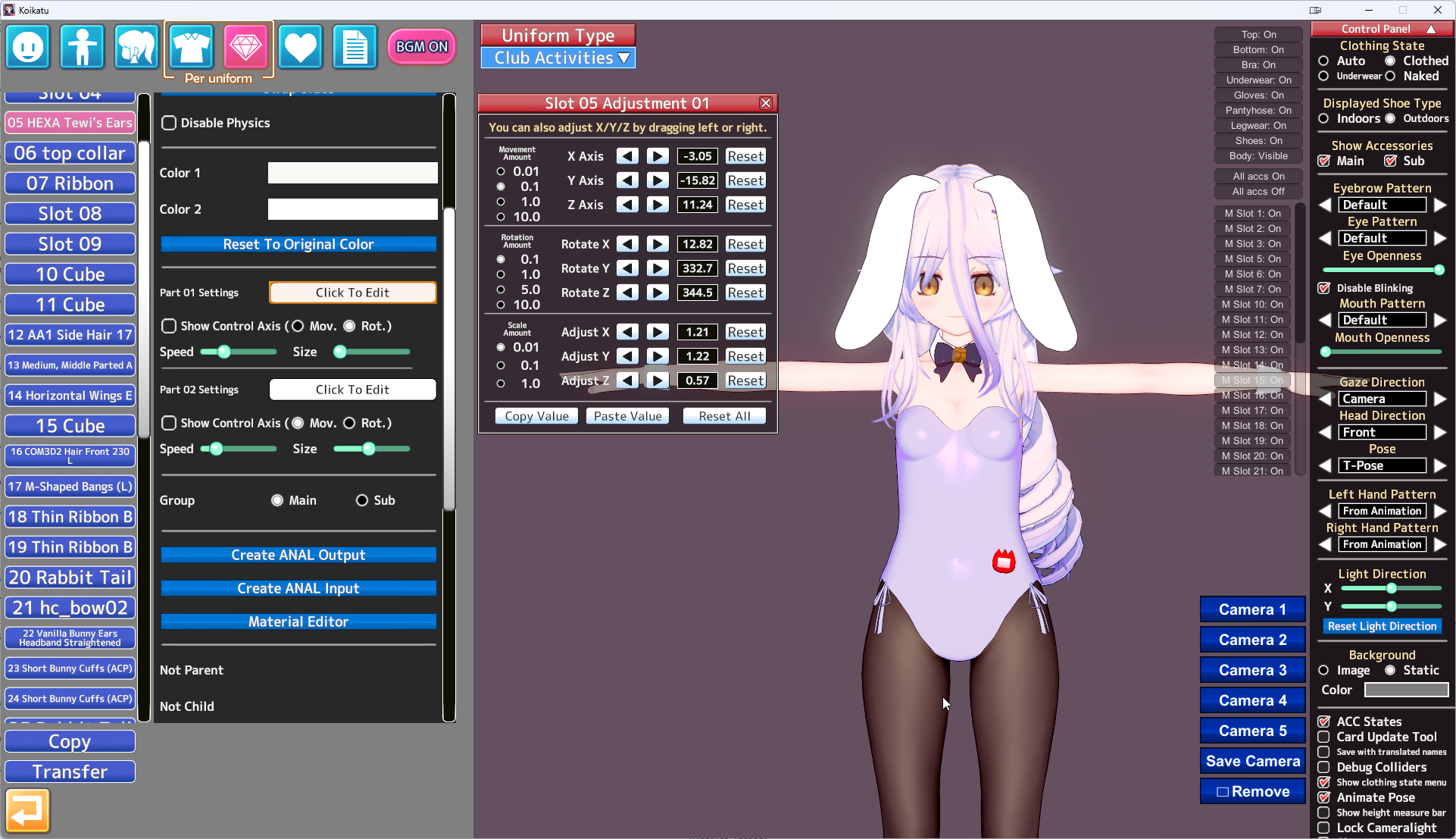The height and width of the screenshot is (839, 1456).
Task: Open the body editing category icon
Action: coord(83,47)
